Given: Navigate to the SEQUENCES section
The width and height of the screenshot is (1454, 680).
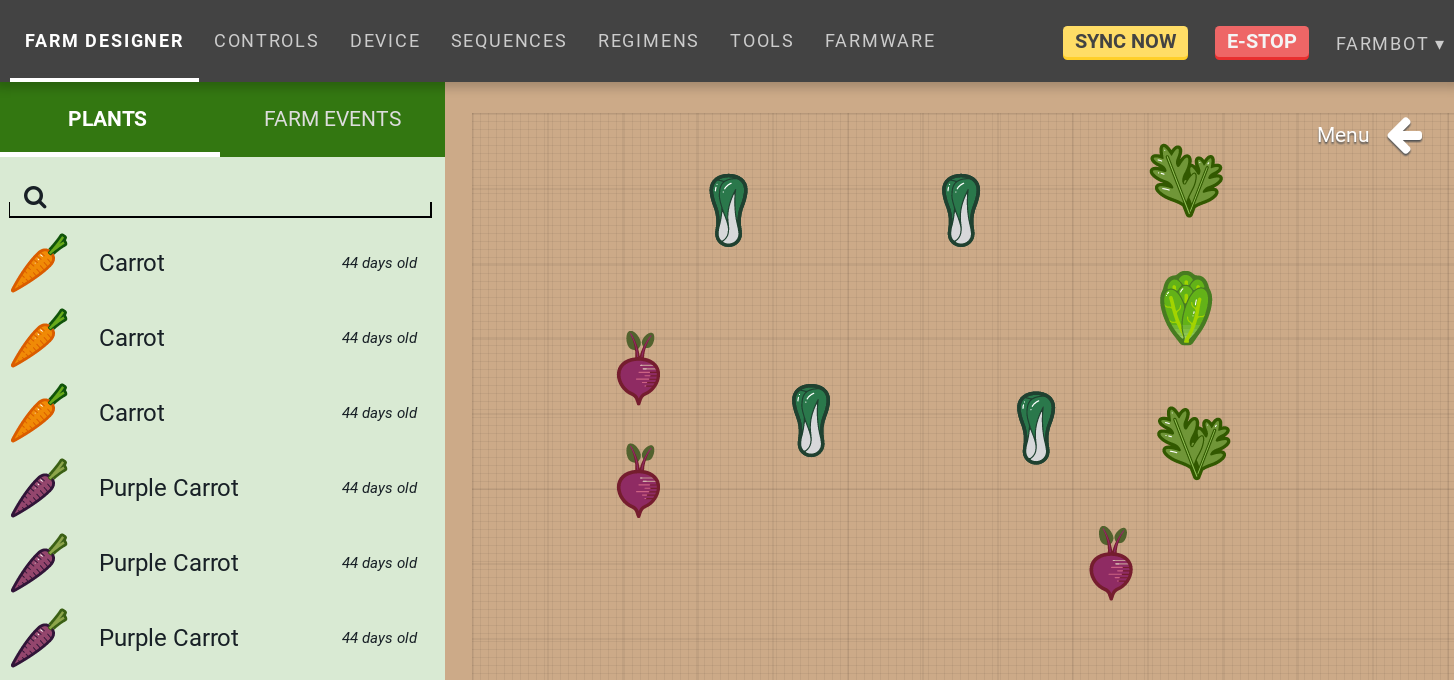Looking at the screenshot, I should (508, 41).
